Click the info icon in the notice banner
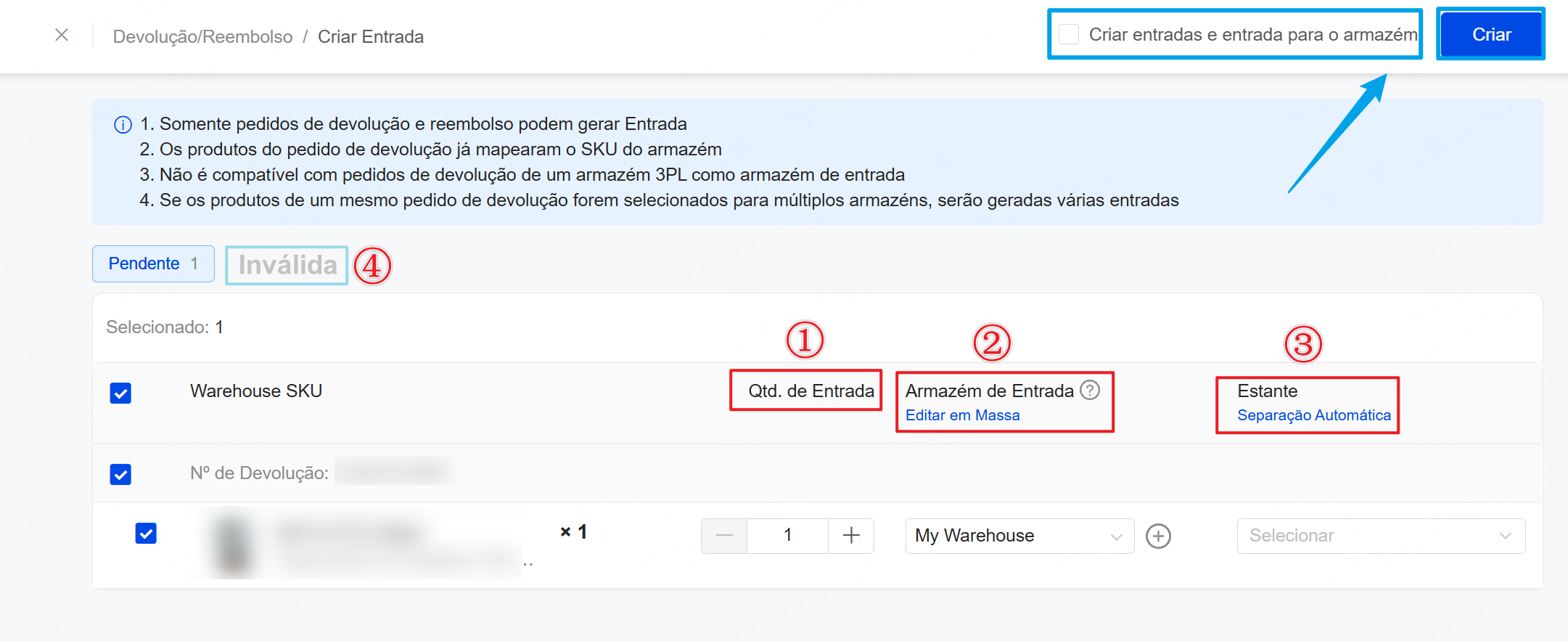 tap(123, 125)
